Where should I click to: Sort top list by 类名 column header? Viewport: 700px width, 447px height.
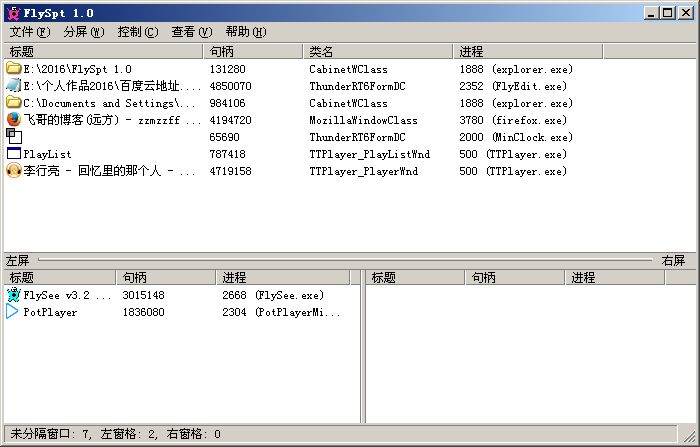coord(379,51)
